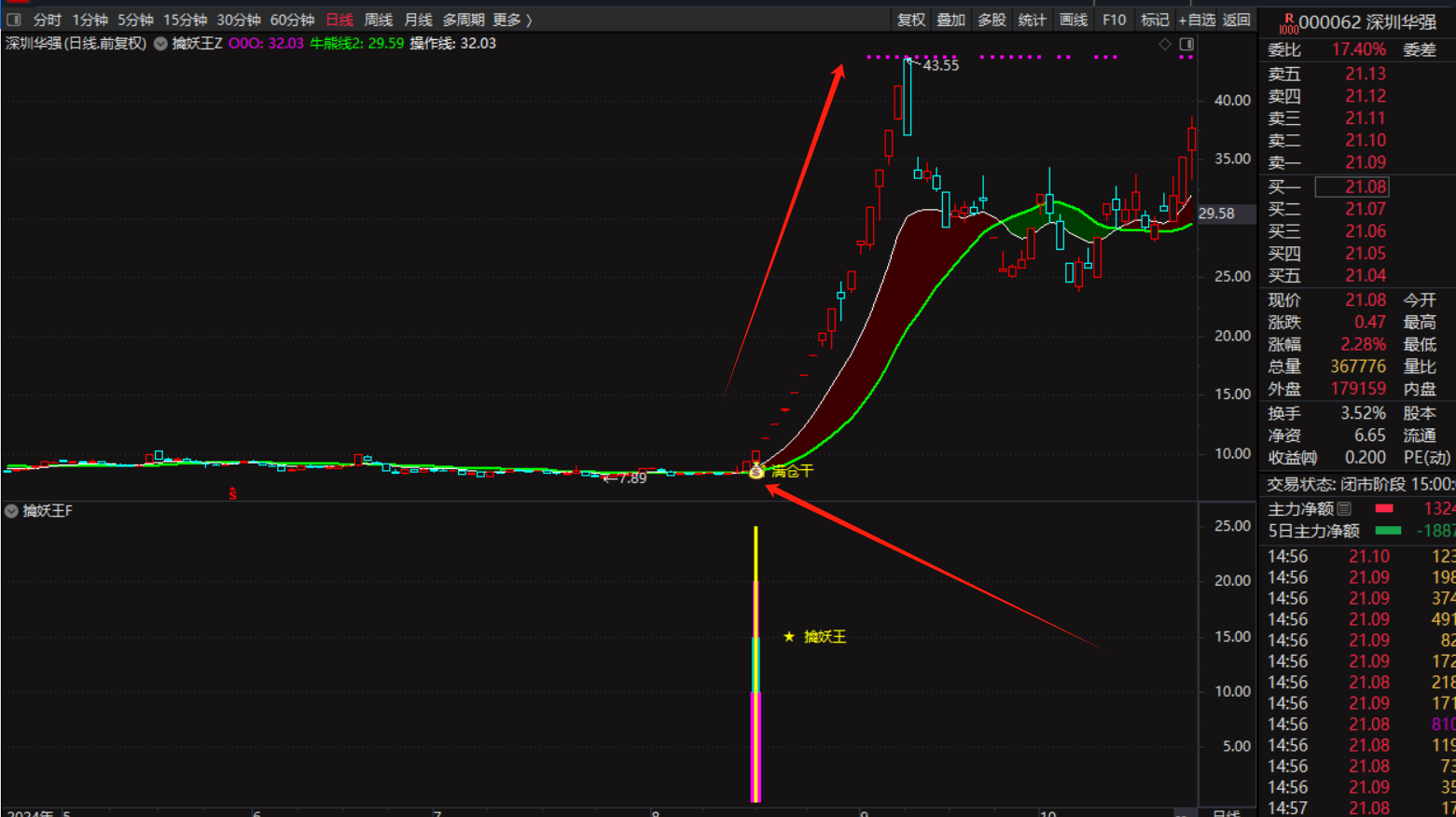Open the 更多 period options expander
1456x817 pixels.
tap(512, 20)
